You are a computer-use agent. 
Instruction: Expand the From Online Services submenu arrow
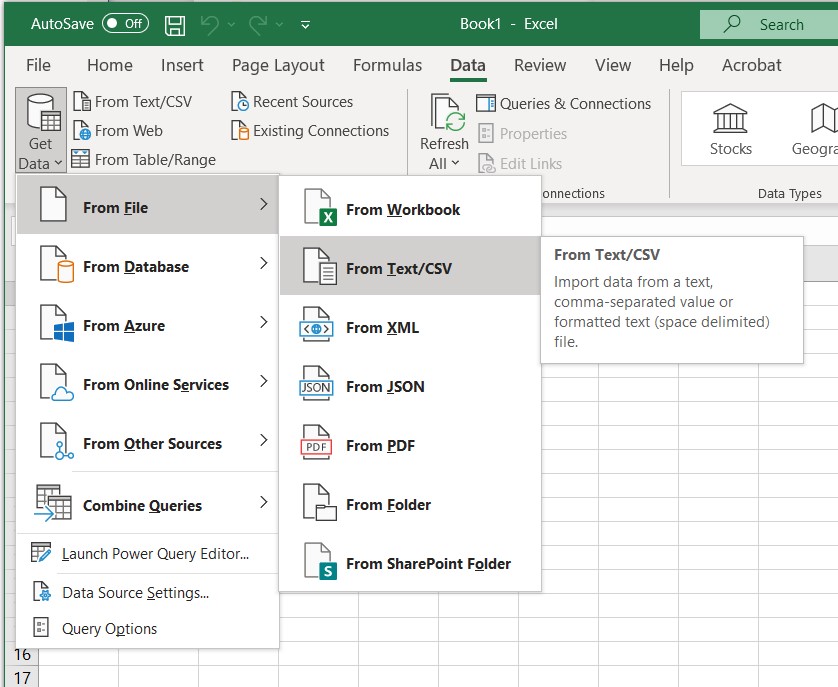click(263, 381)
